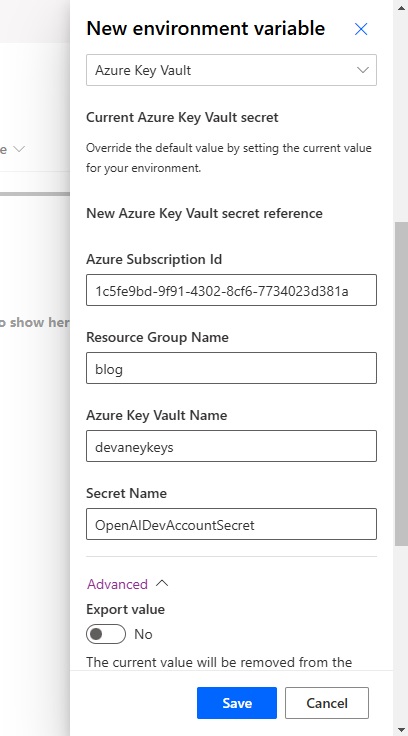
Task: Edit the Azure Key Vault Name field
Action: click(x=231, y=446)
